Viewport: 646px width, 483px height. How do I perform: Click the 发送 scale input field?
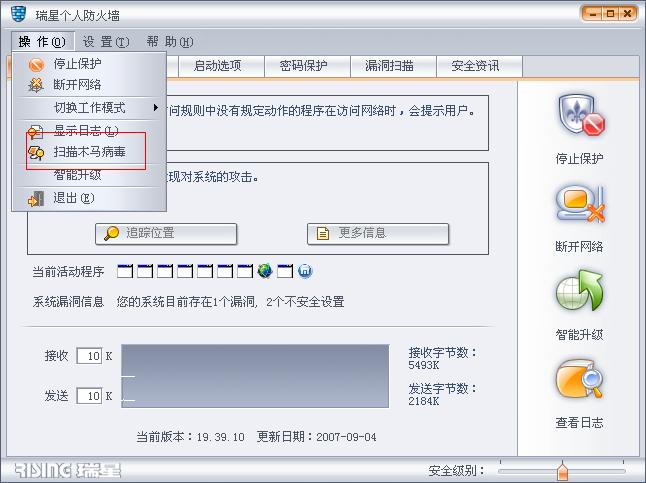pos(89,396)
